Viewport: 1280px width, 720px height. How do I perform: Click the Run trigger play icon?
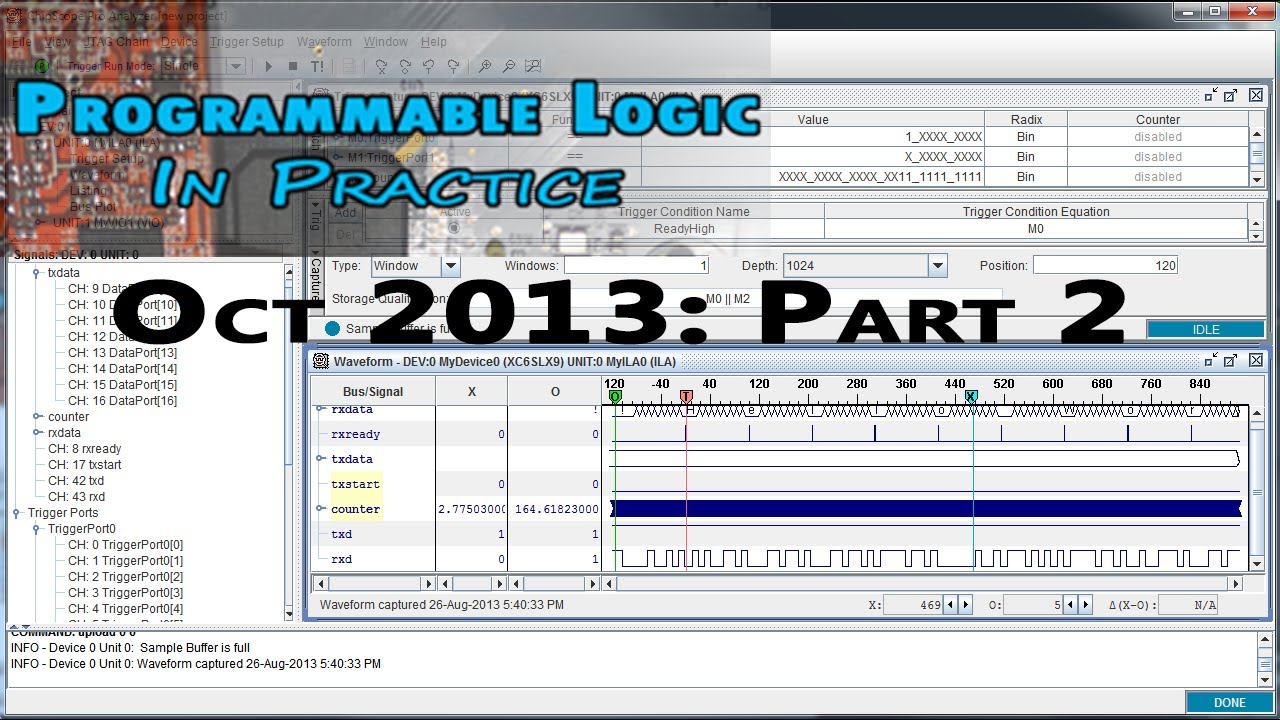click(x=268, y=66)
